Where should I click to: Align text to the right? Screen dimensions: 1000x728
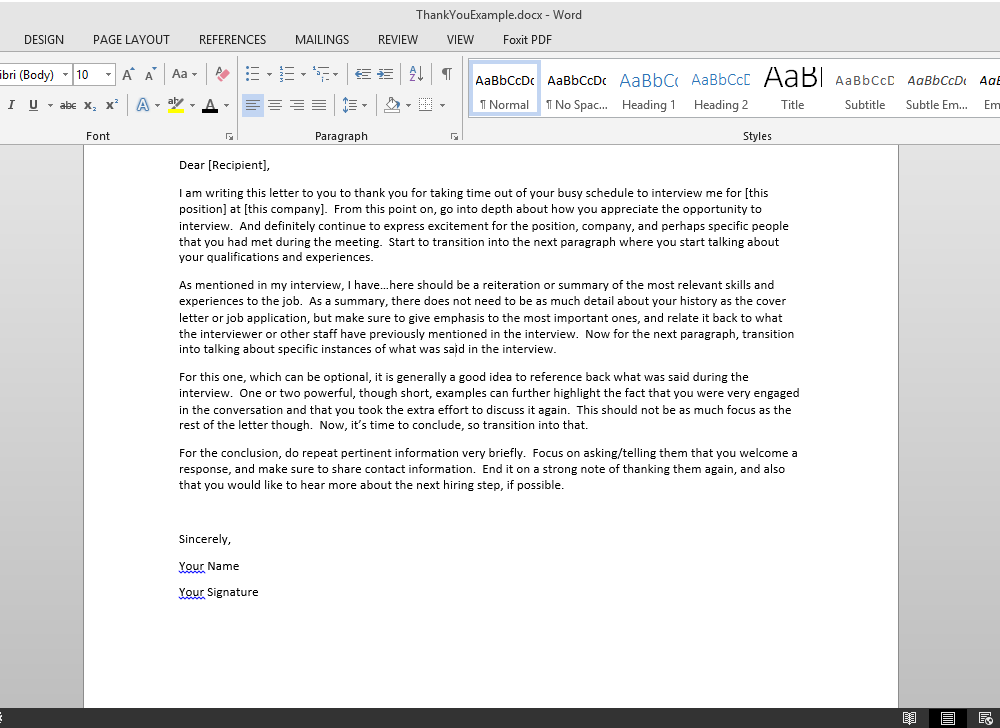pyautogui.click(x=297, y=105)
